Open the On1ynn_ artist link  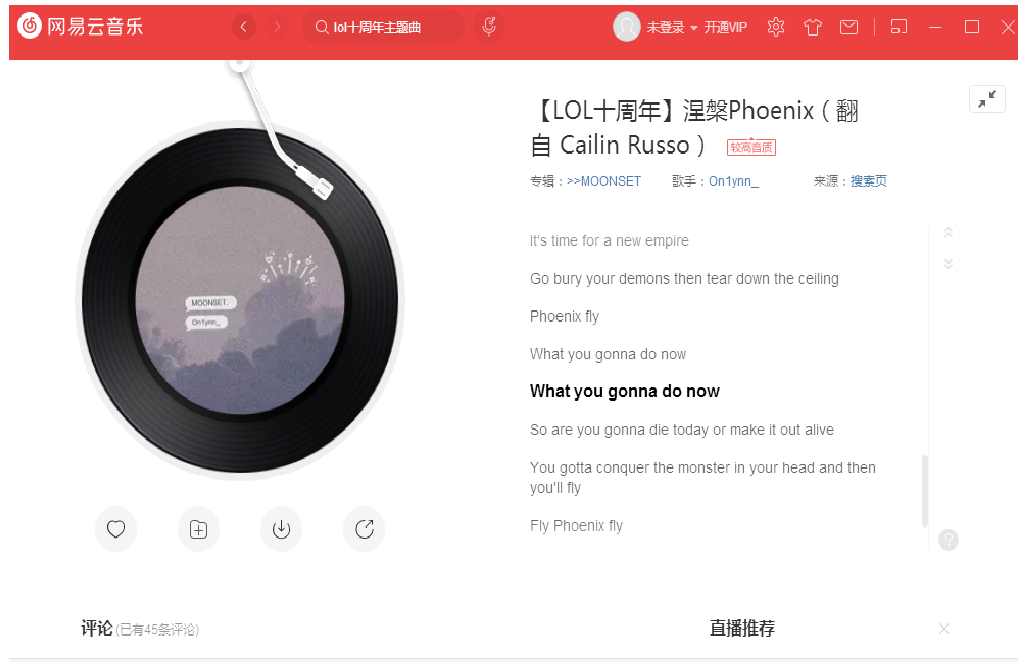pyautogui.click(x=734, y=182)
